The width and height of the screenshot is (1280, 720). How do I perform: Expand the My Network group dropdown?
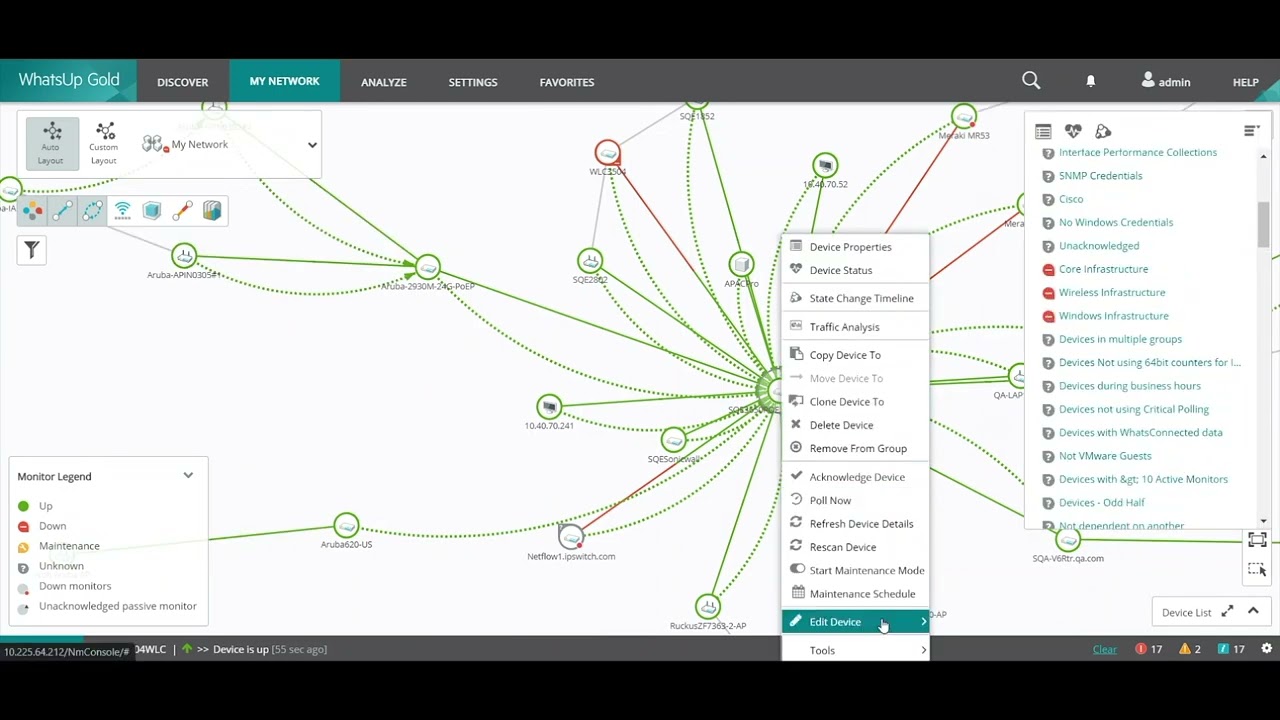pyautogui.click(x=312, y=145)
